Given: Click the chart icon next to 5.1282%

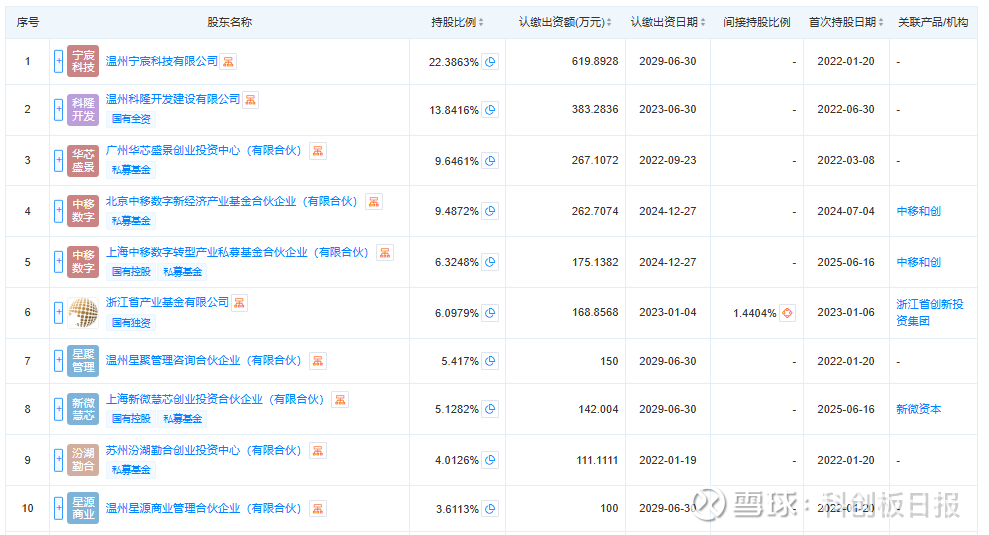Looking at the screenshot, I should (x=490, y=409).
